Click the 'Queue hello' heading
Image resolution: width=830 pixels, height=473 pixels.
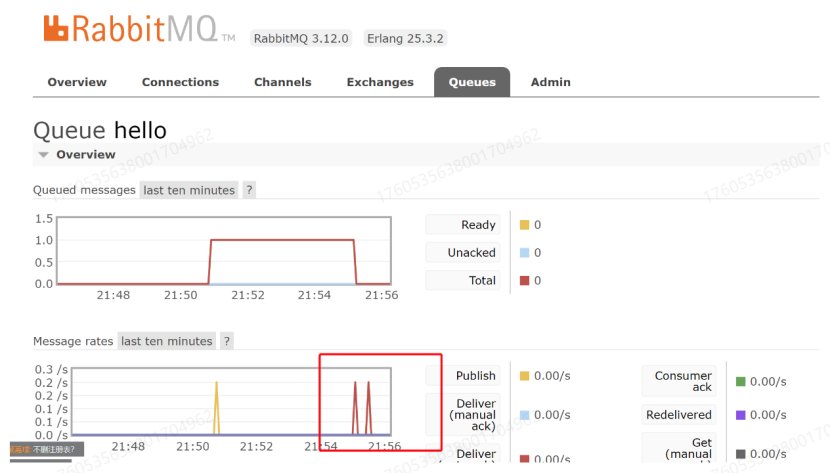[x=100, y=131]
